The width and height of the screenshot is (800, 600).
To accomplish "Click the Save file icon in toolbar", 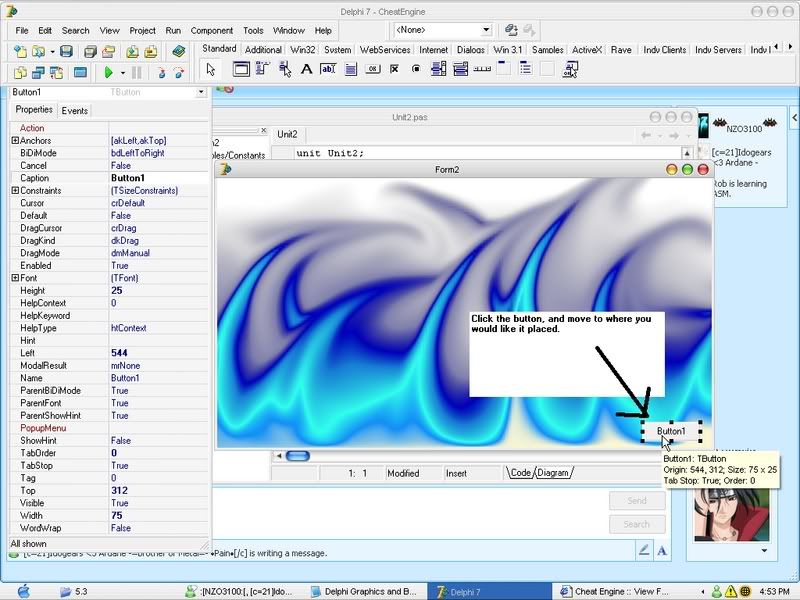I will pyautogui.click(x=66, y=51).
